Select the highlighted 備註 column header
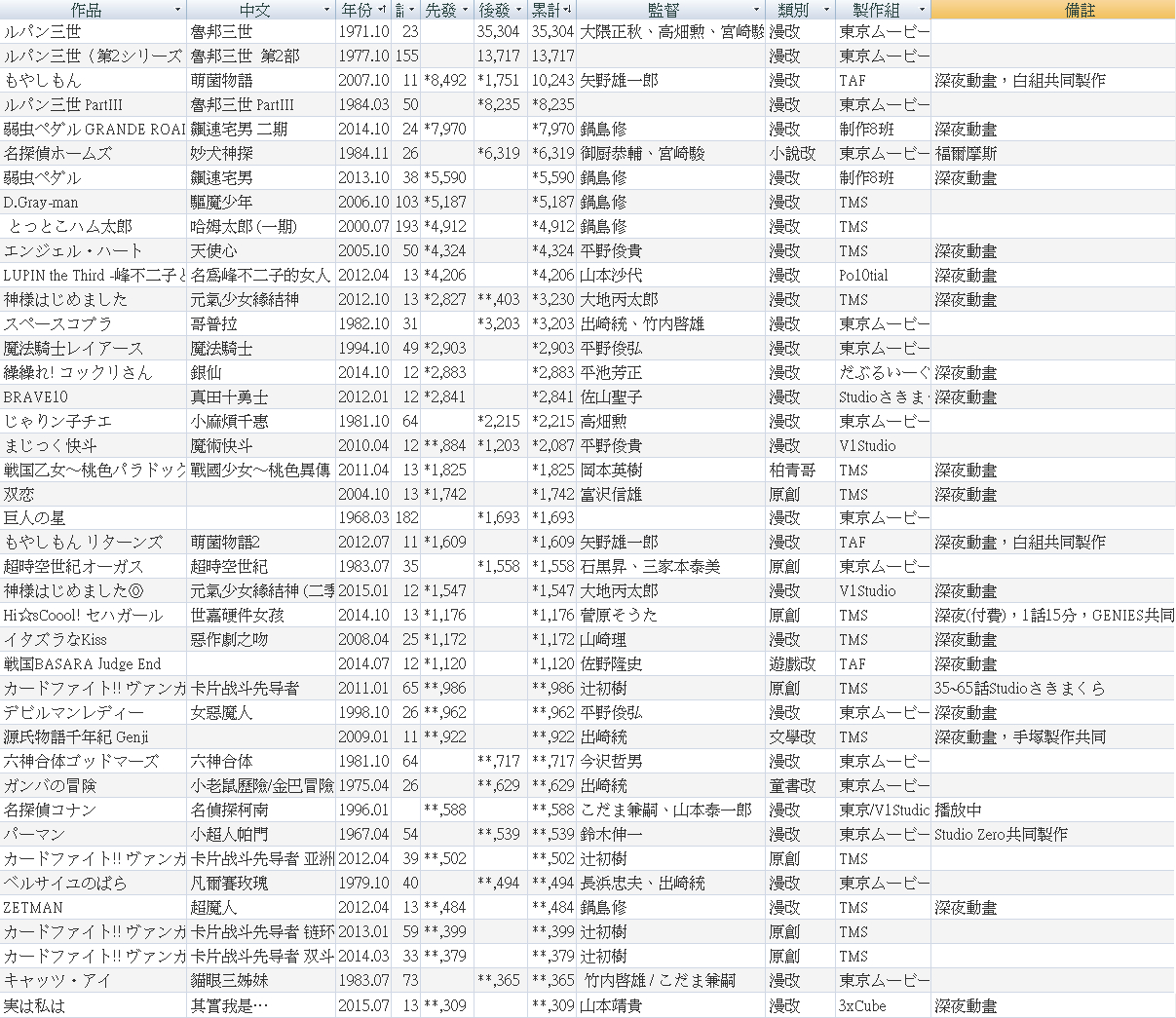The width and height of the screenshot is (1176, 1018). pos(1053,10)
